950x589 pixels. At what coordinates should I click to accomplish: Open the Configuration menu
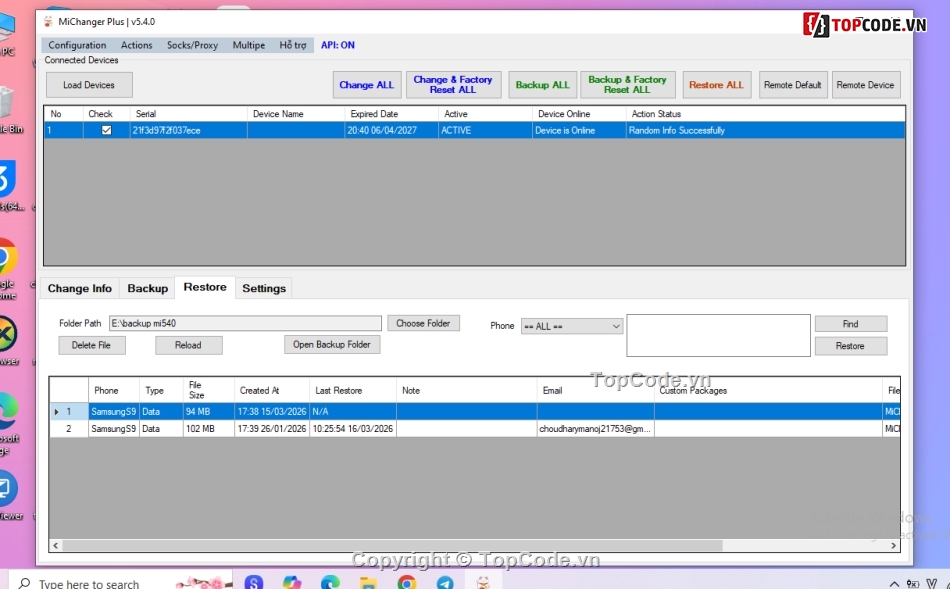point(77,45)
